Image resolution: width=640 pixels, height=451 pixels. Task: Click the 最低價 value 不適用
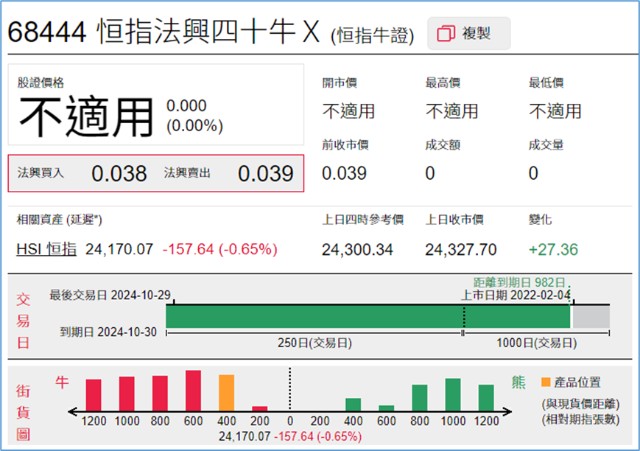click(x=555, y=111)
